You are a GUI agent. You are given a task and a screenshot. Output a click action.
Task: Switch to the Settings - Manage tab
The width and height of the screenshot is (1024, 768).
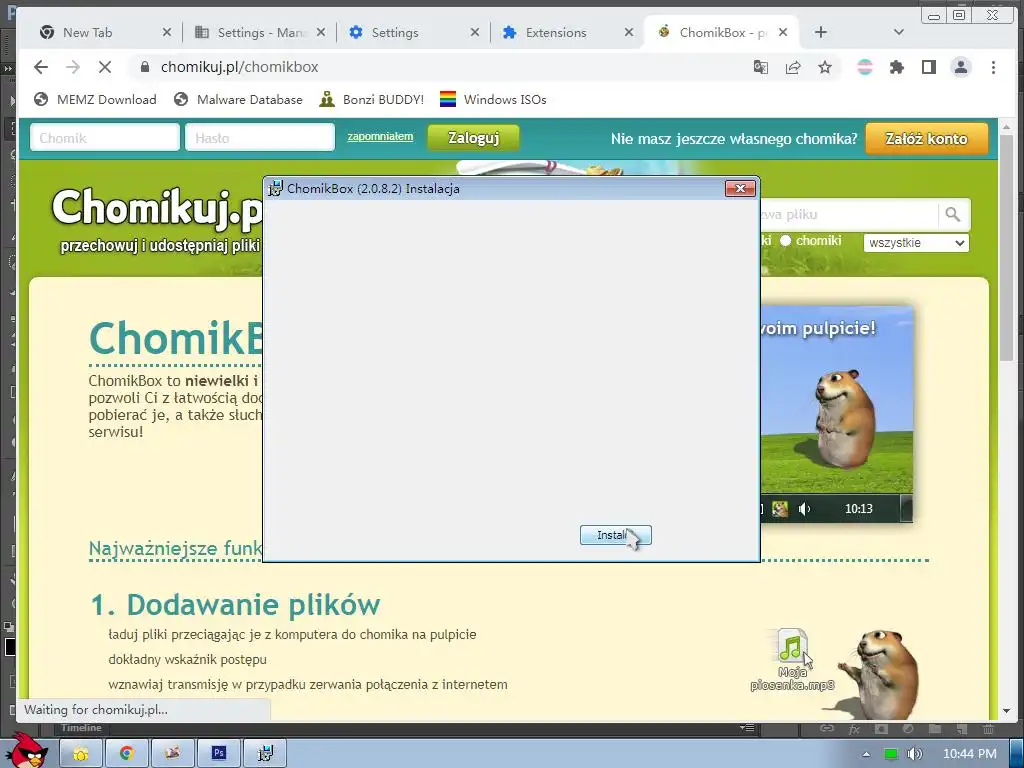[x=260, y=32]
